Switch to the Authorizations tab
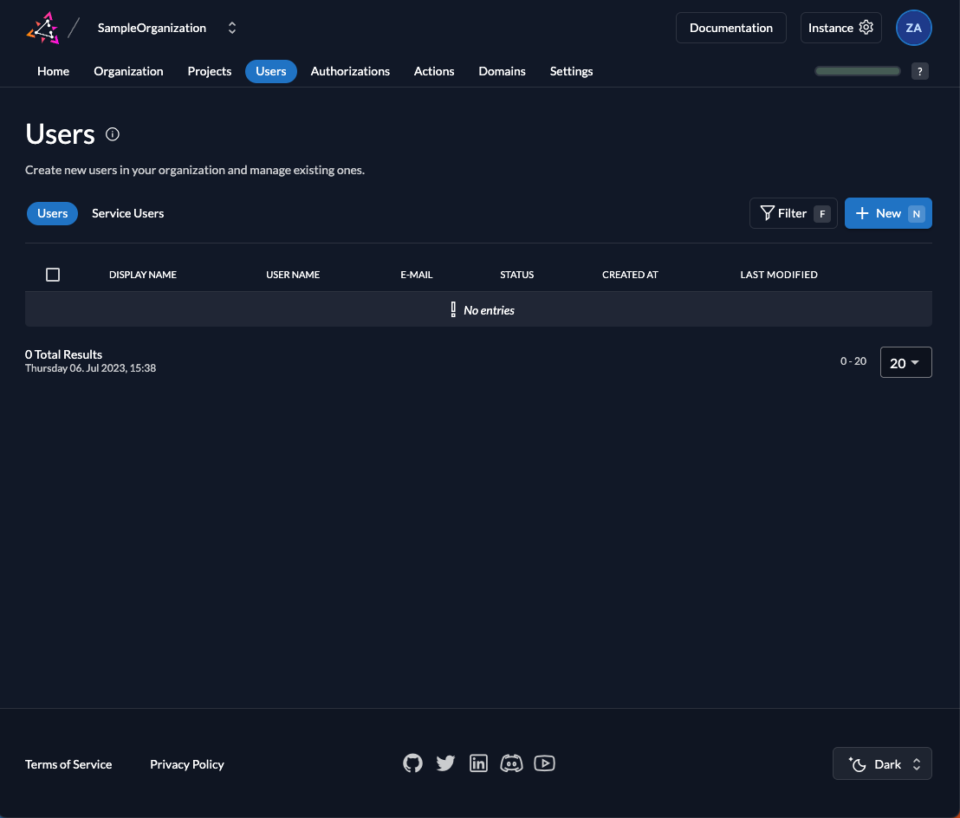 [x=350, y=71]
